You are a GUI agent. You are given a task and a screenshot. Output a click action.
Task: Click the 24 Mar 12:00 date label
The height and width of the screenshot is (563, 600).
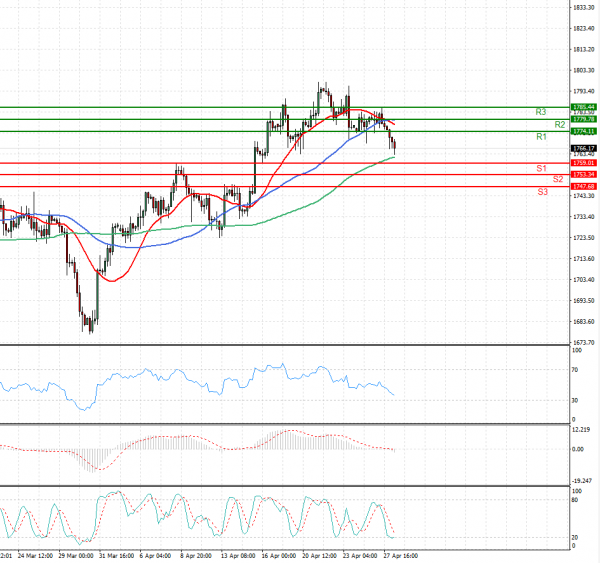35,556
